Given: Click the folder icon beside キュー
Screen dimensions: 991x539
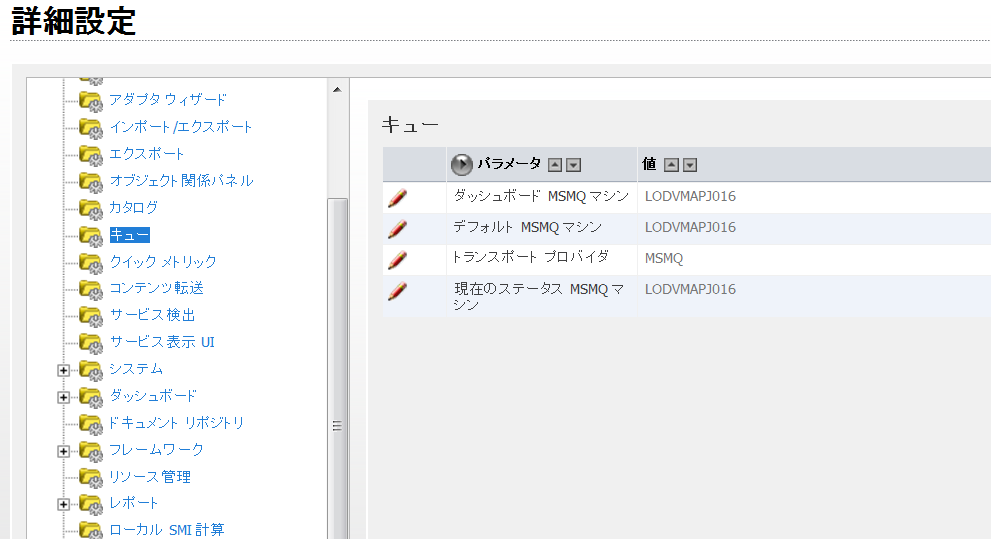Looking at the screenshot, I should [91, 236].
